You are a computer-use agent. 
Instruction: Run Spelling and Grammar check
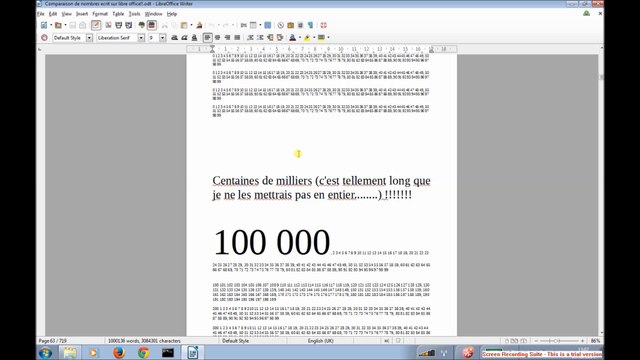[142, 25]
